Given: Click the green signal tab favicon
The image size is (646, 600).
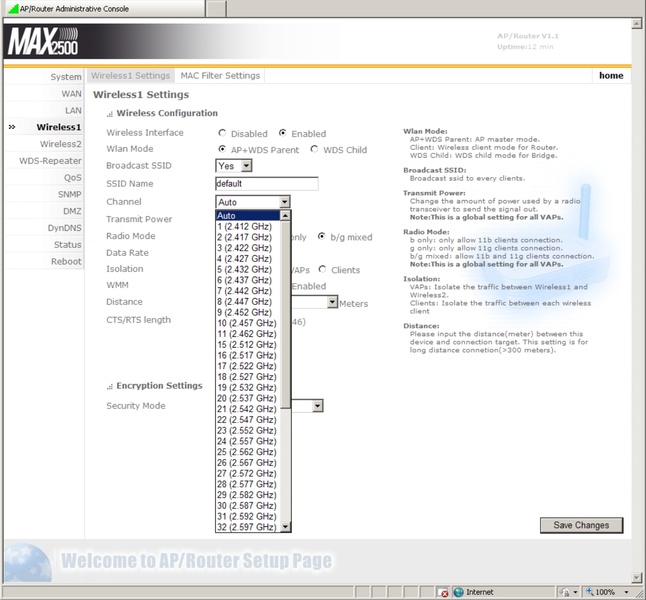Looking at the screenshot, I should [13, 9].
